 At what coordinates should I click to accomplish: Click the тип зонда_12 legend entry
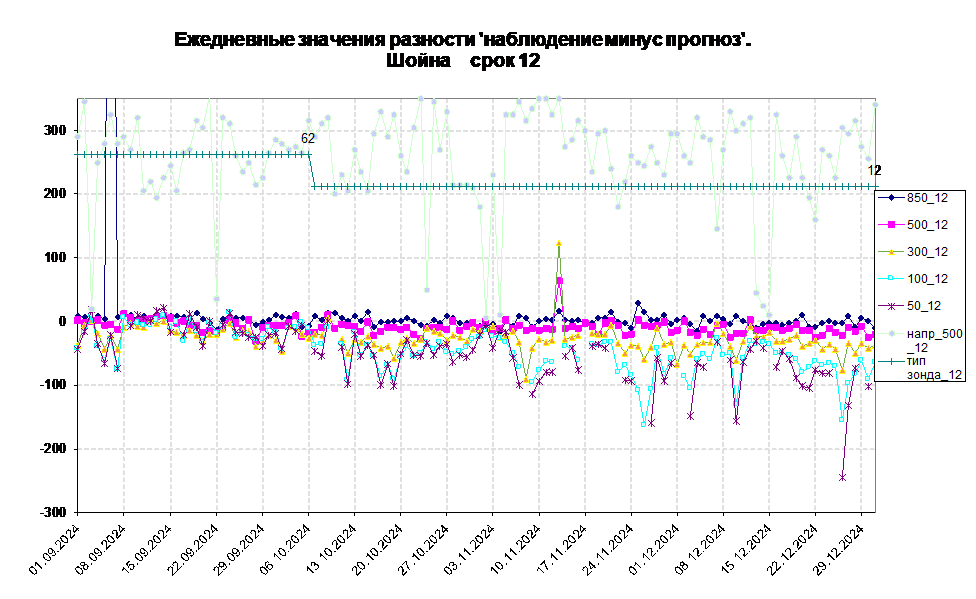(920, 367)
